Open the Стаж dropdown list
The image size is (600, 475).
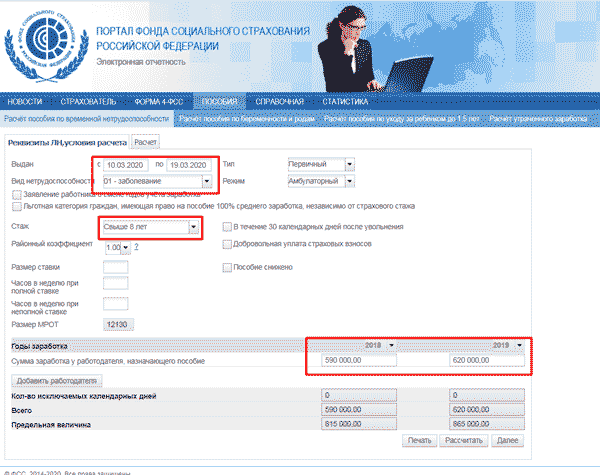[191, 228]
